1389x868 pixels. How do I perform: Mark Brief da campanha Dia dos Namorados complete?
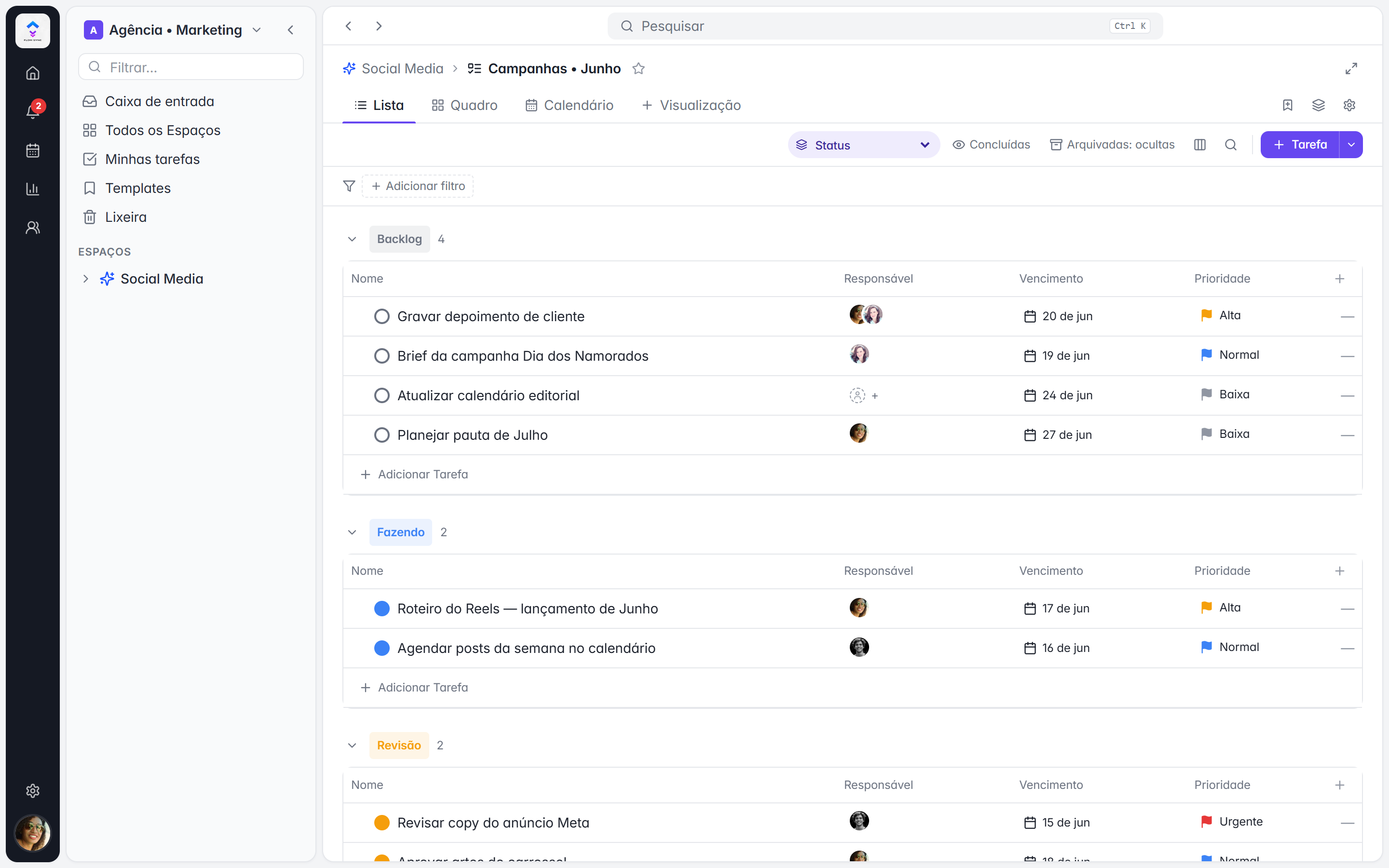pyautogui.click(x=381, y=356)
